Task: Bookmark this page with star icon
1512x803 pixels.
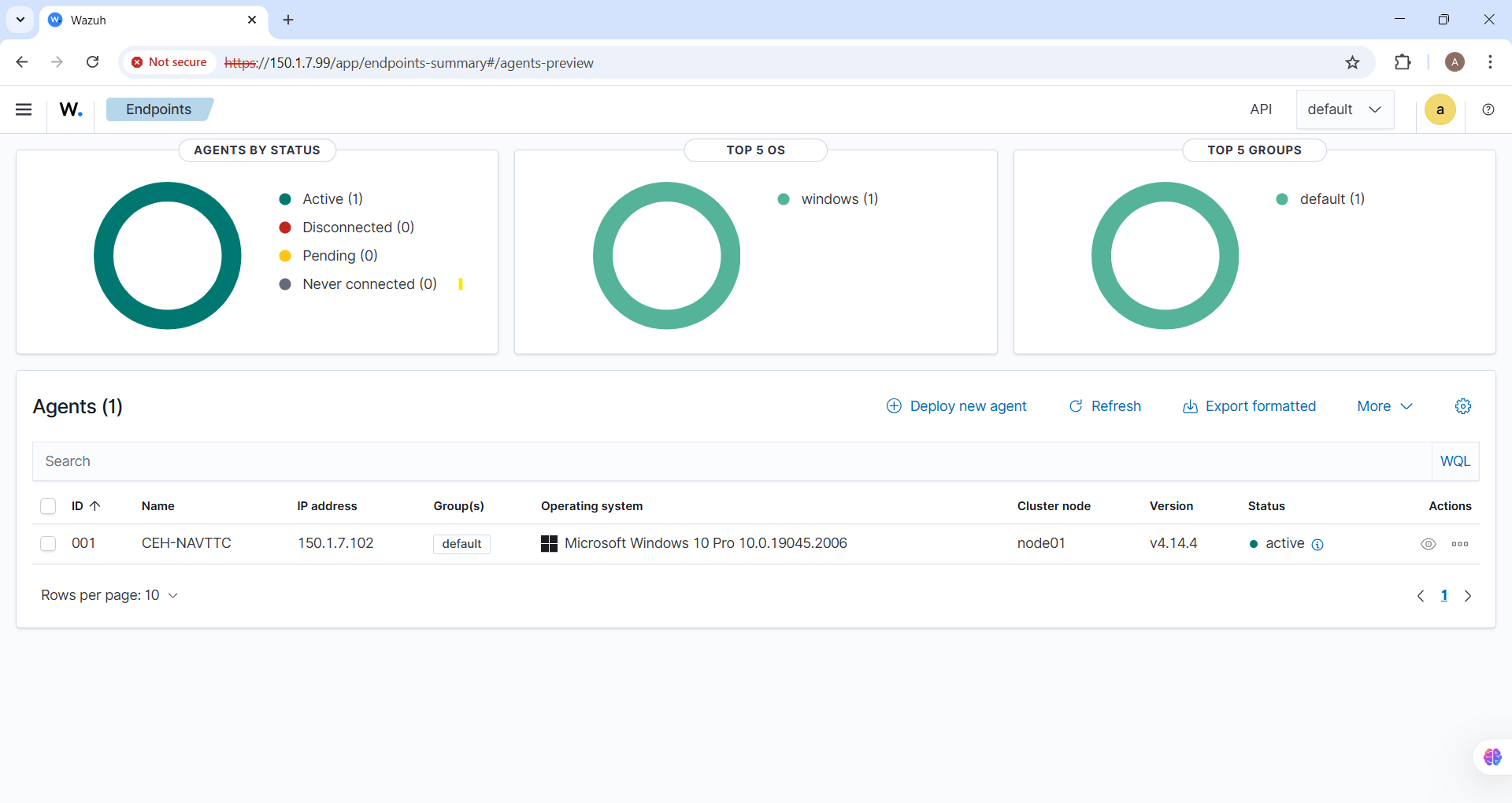Action: click(x=1352, y=63)
